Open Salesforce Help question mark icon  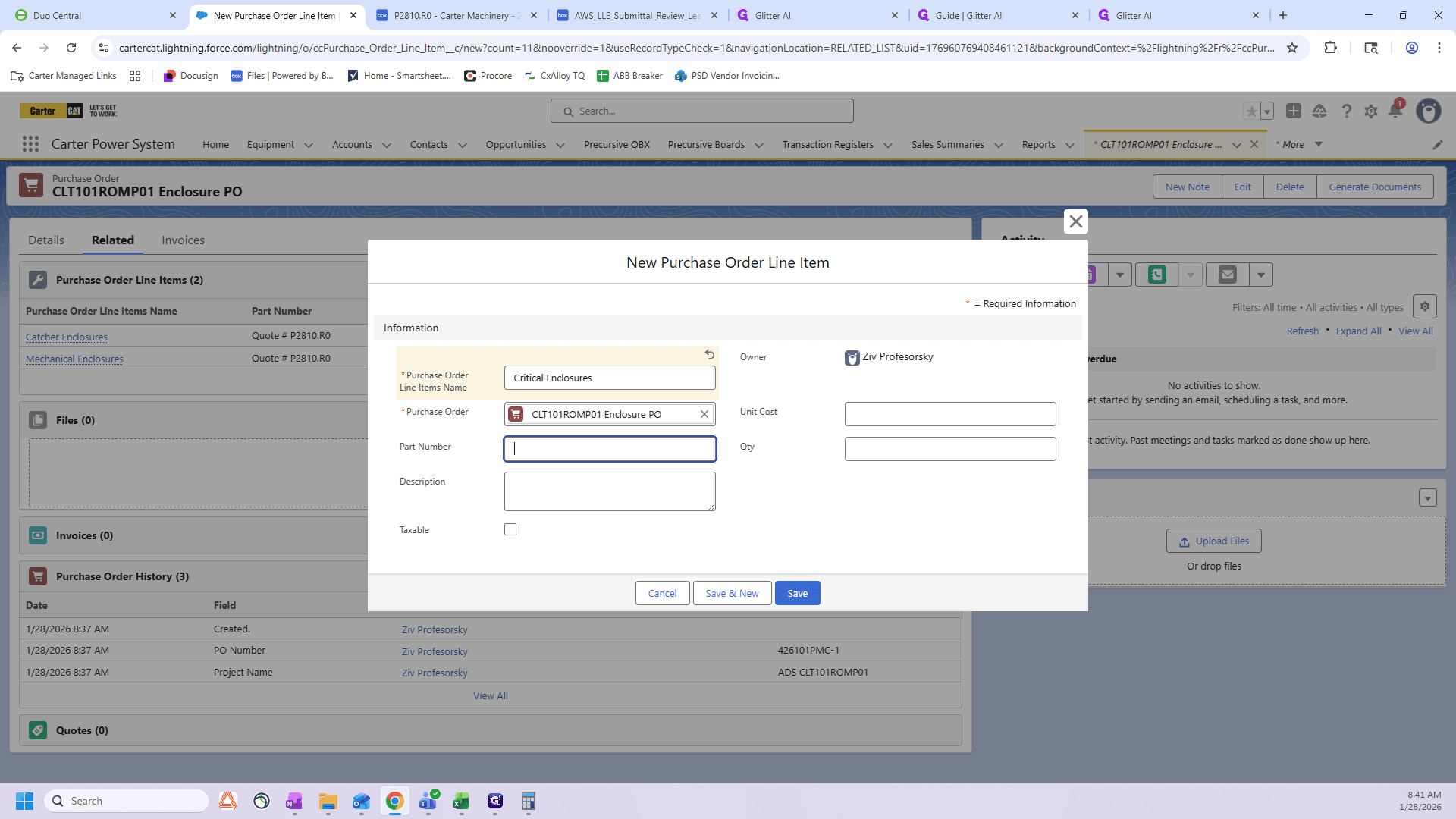(1346, 111)
